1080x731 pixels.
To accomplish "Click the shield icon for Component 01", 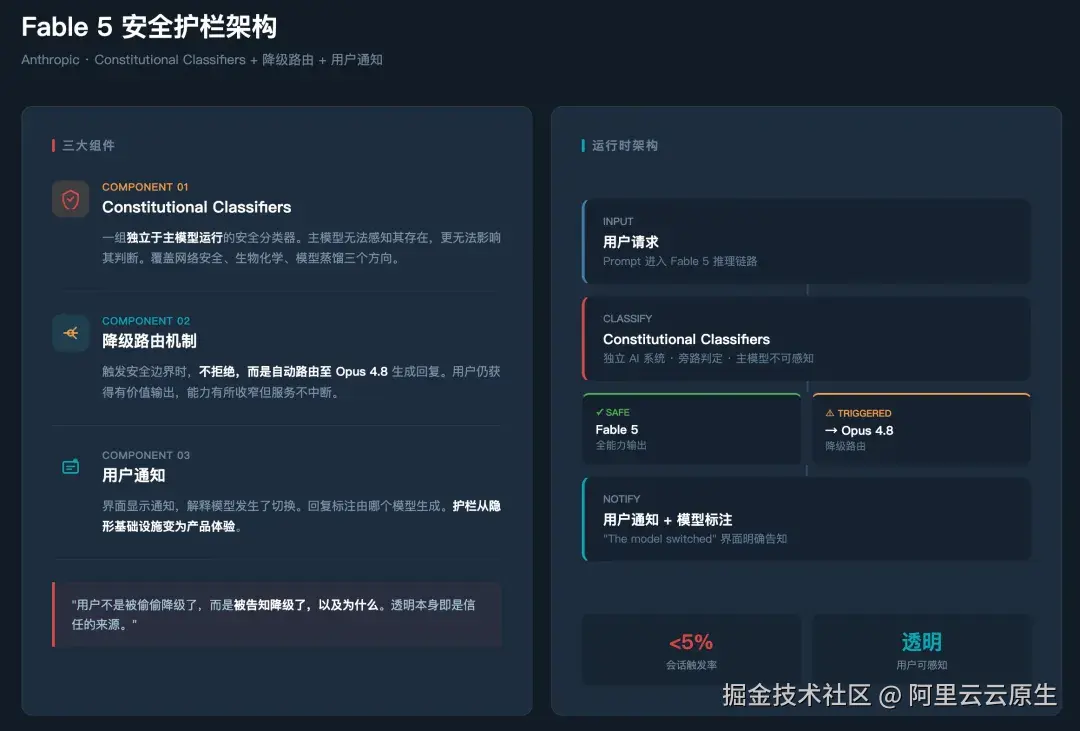I will pyautogui.click(x=70, y=199).
